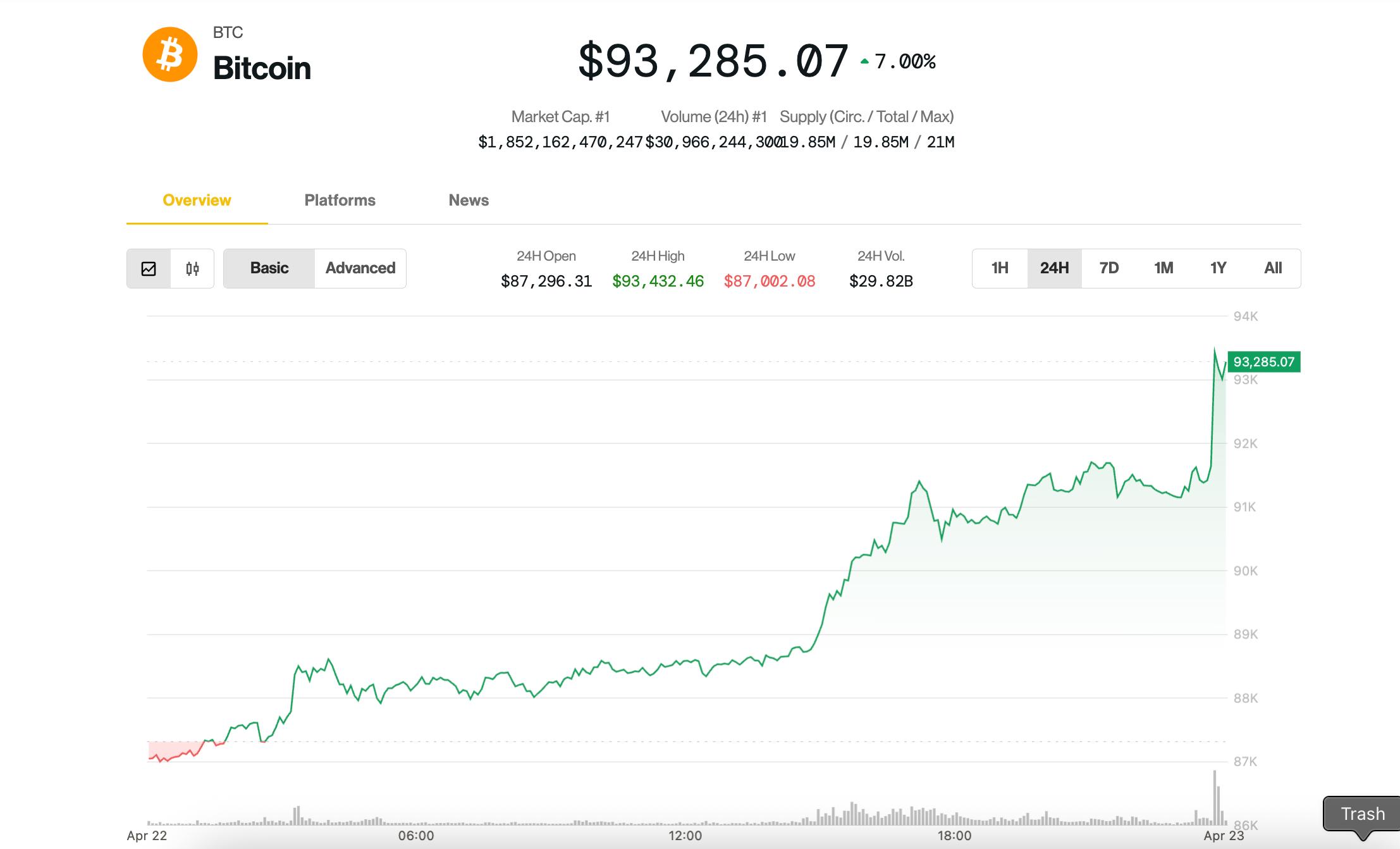Image resolution: width=1400 pixels, height=849 pixels.
Task: Click the Trash icon button
Action: 1362,814
